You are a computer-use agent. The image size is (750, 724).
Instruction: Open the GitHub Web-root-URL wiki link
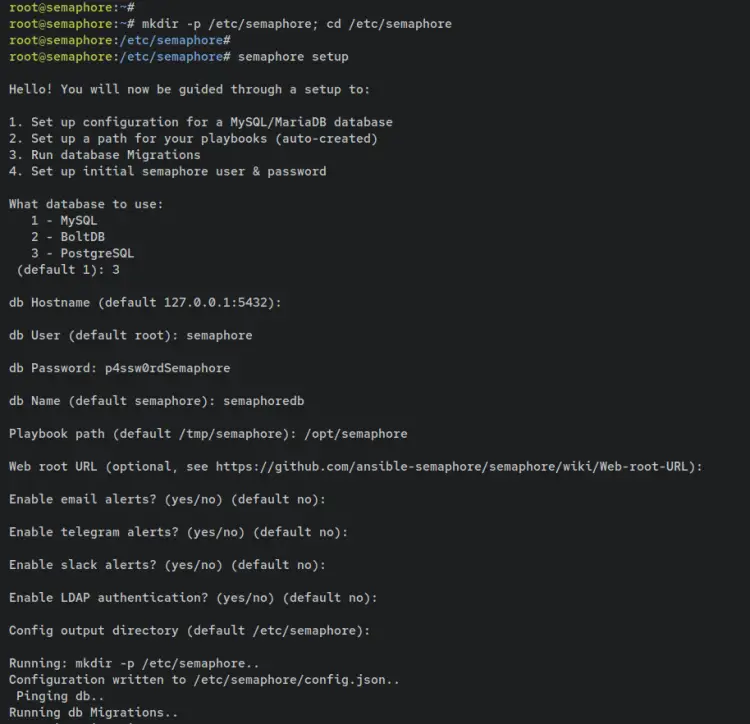tap(457, 466)
